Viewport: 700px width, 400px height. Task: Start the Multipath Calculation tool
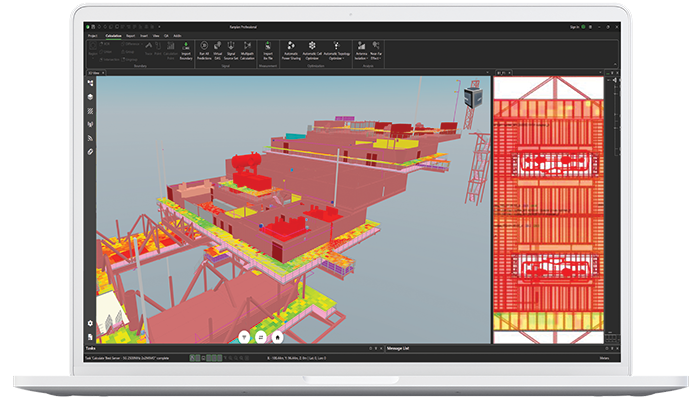pyautogui.click(x=247, y=50)
